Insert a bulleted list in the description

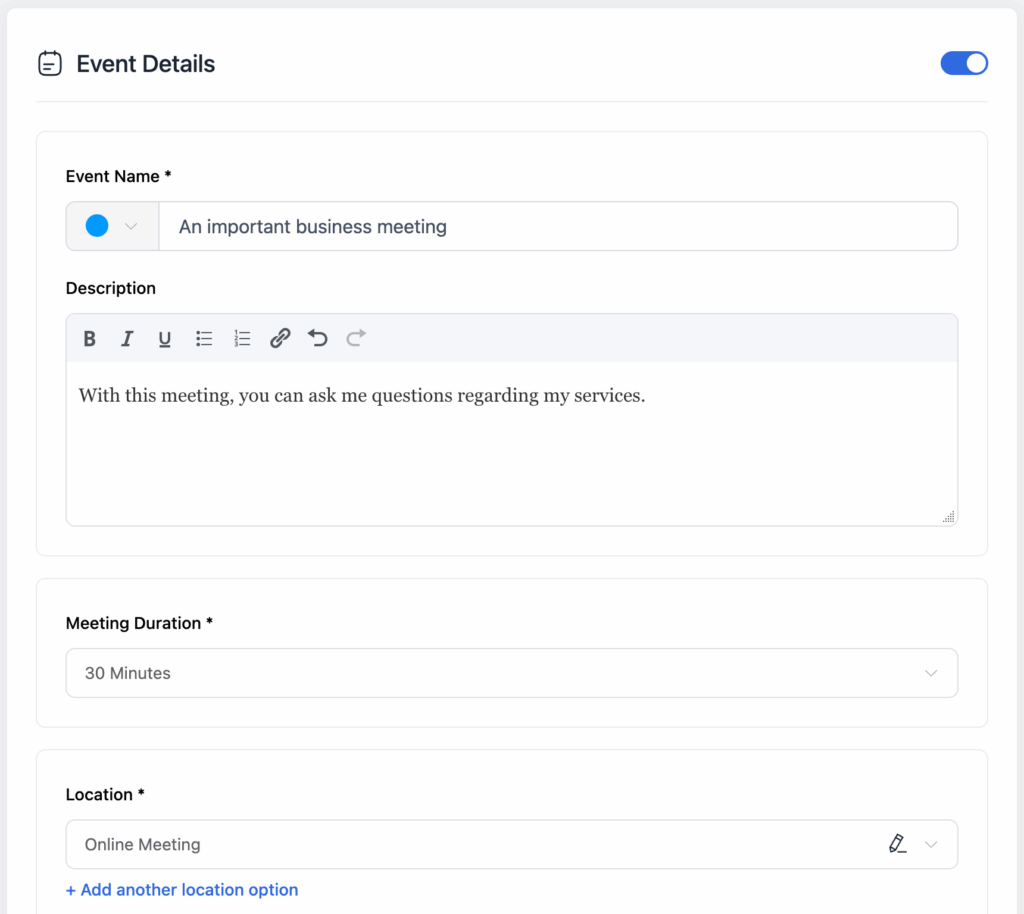[x=204, y=338]
